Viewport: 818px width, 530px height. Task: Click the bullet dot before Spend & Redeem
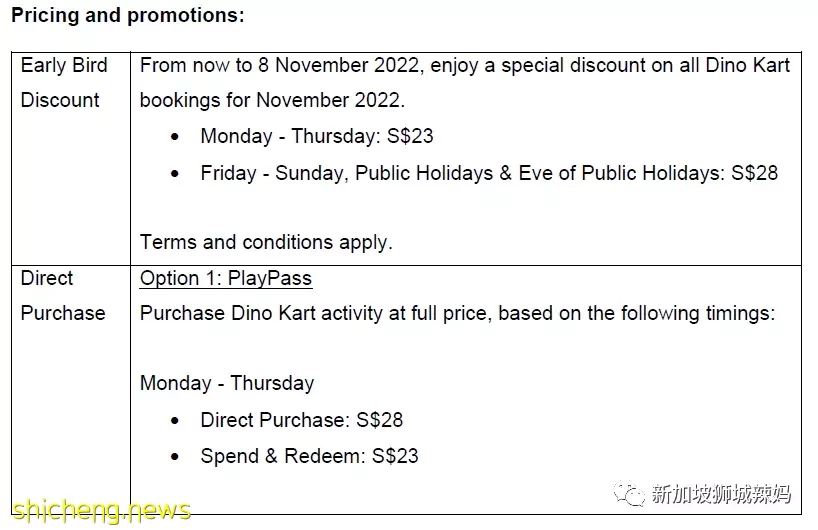click(175, 457)
